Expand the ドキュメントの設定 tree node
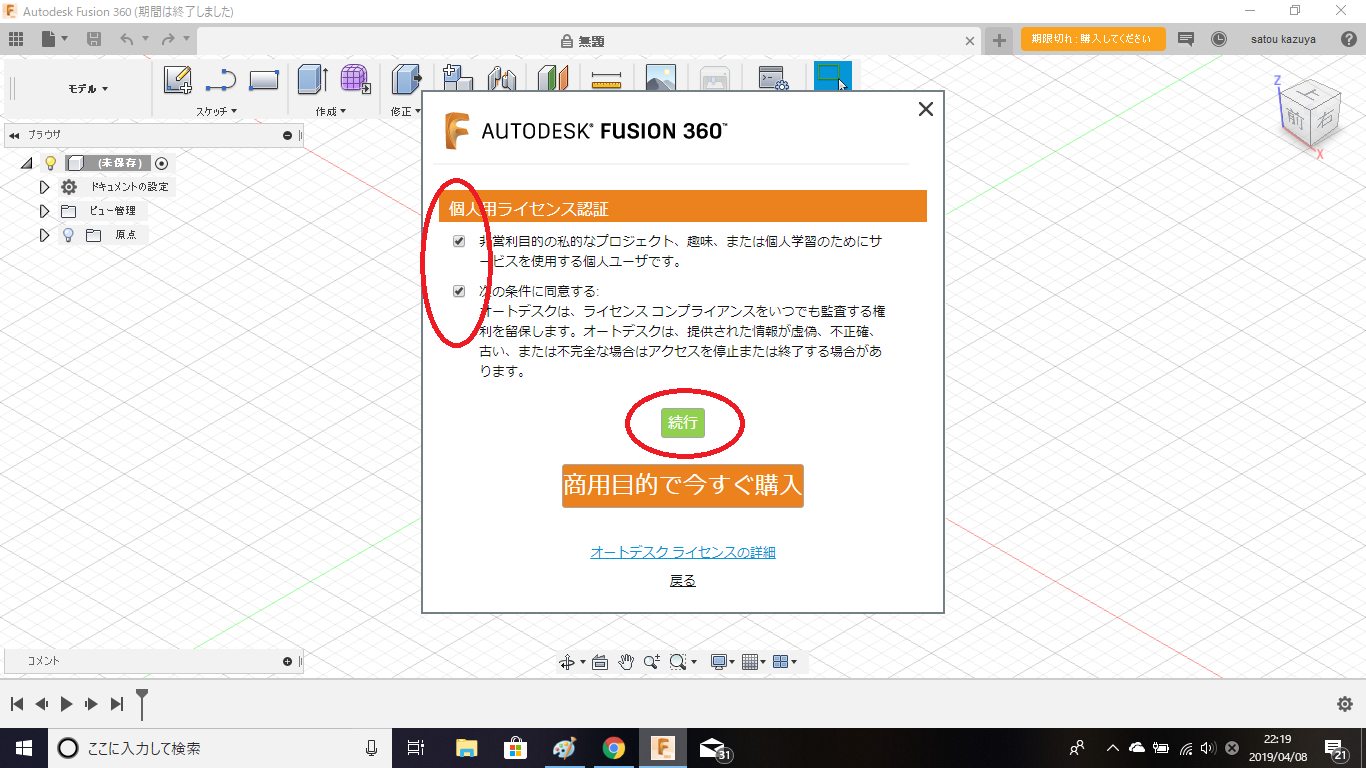 point(44,187)
